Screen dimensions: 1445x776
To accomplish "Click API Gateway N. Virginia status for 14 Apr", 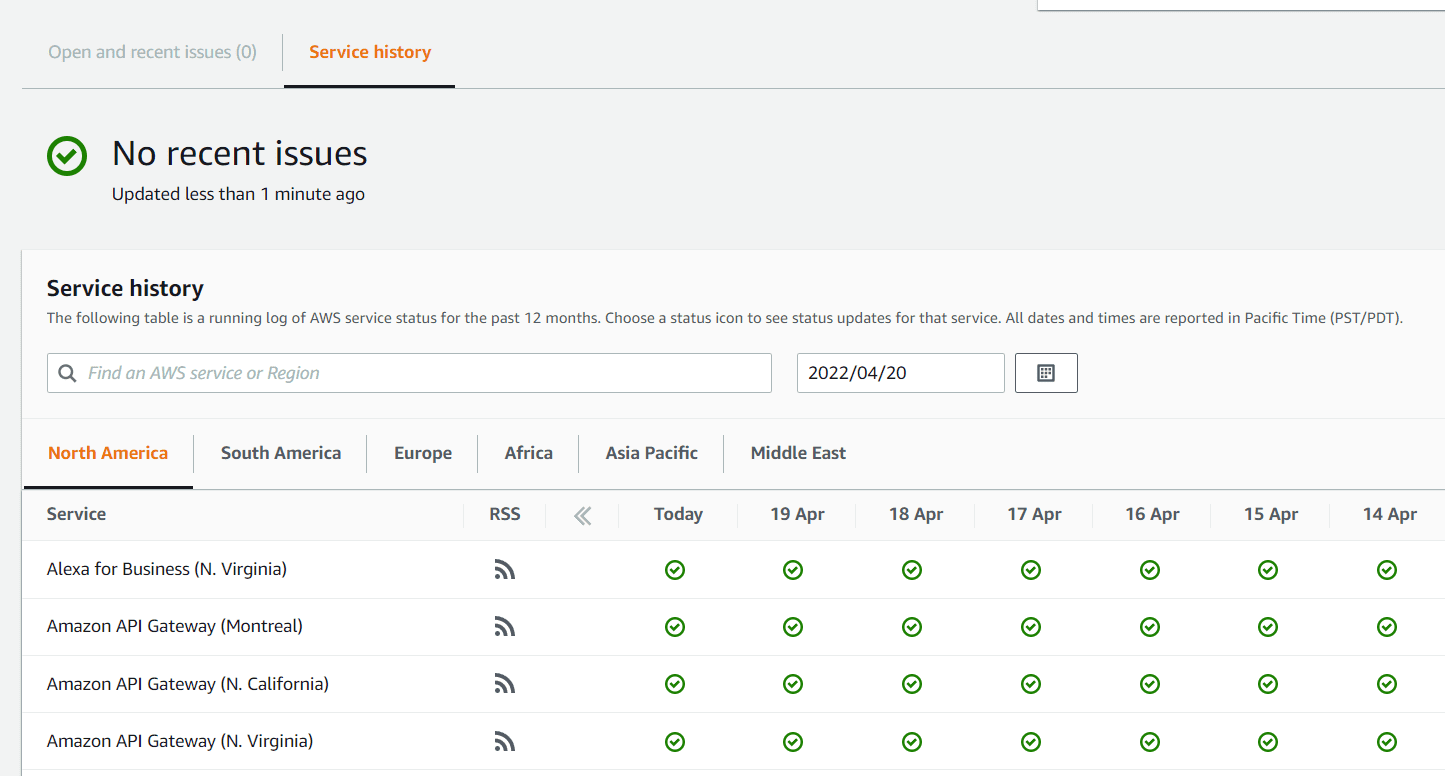I will click(x=1386, y=741).
